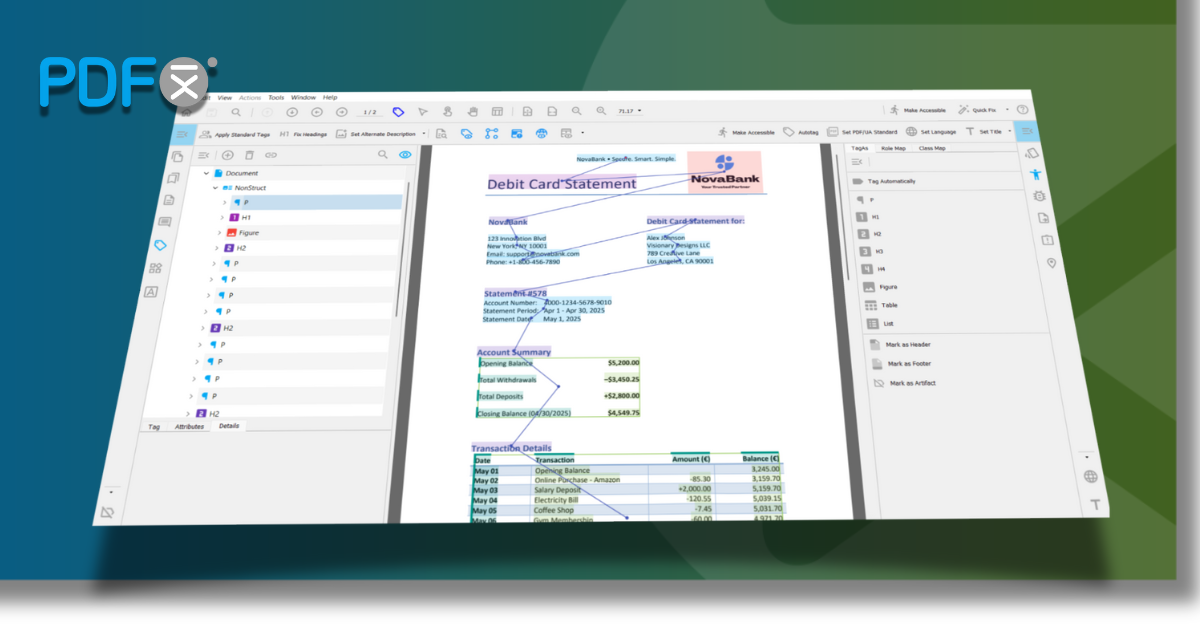Switch to the Tag tab below tree

tap(154, 427)
